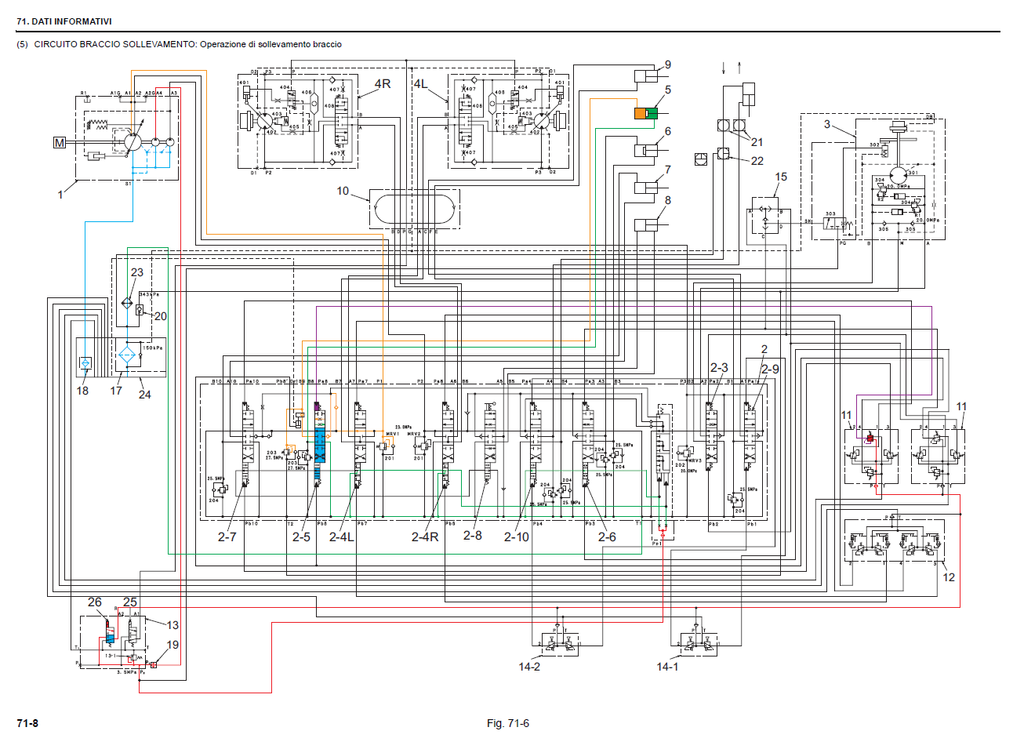The height and width of the screenshot is (750, 1024).
Task: Select the '2-8' valve label
Action: [x=473, y=535]
